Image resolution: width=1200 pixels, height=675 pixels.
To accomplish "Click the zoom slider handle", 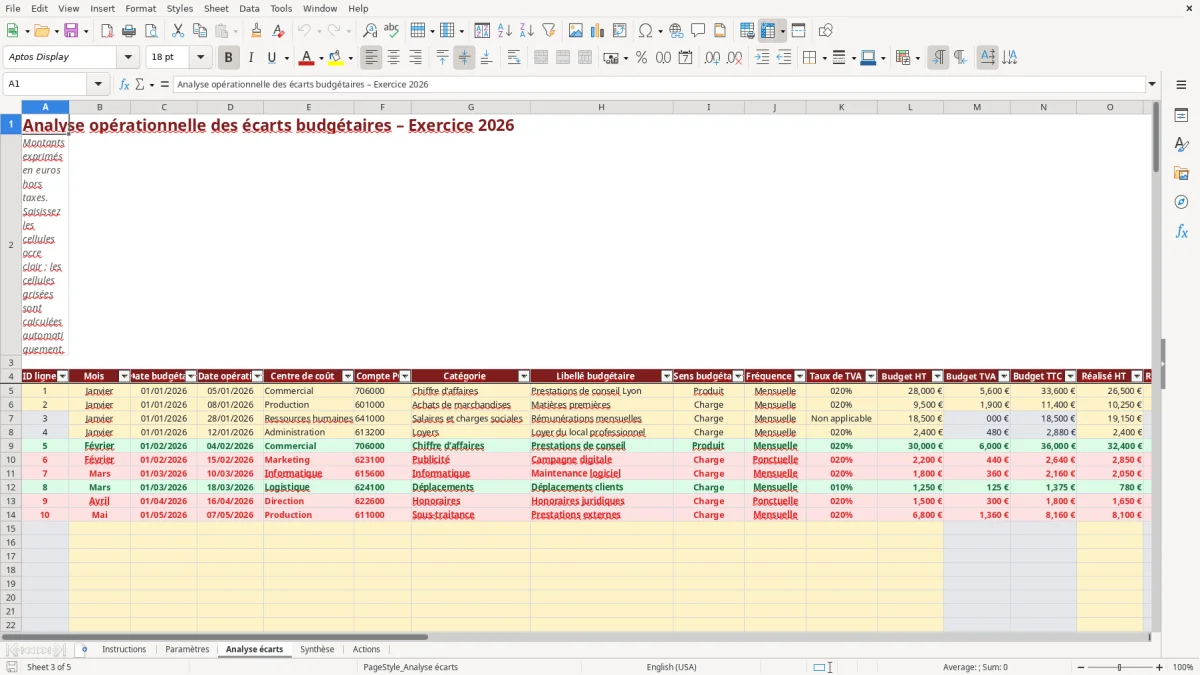I will tap(1119, 667).
